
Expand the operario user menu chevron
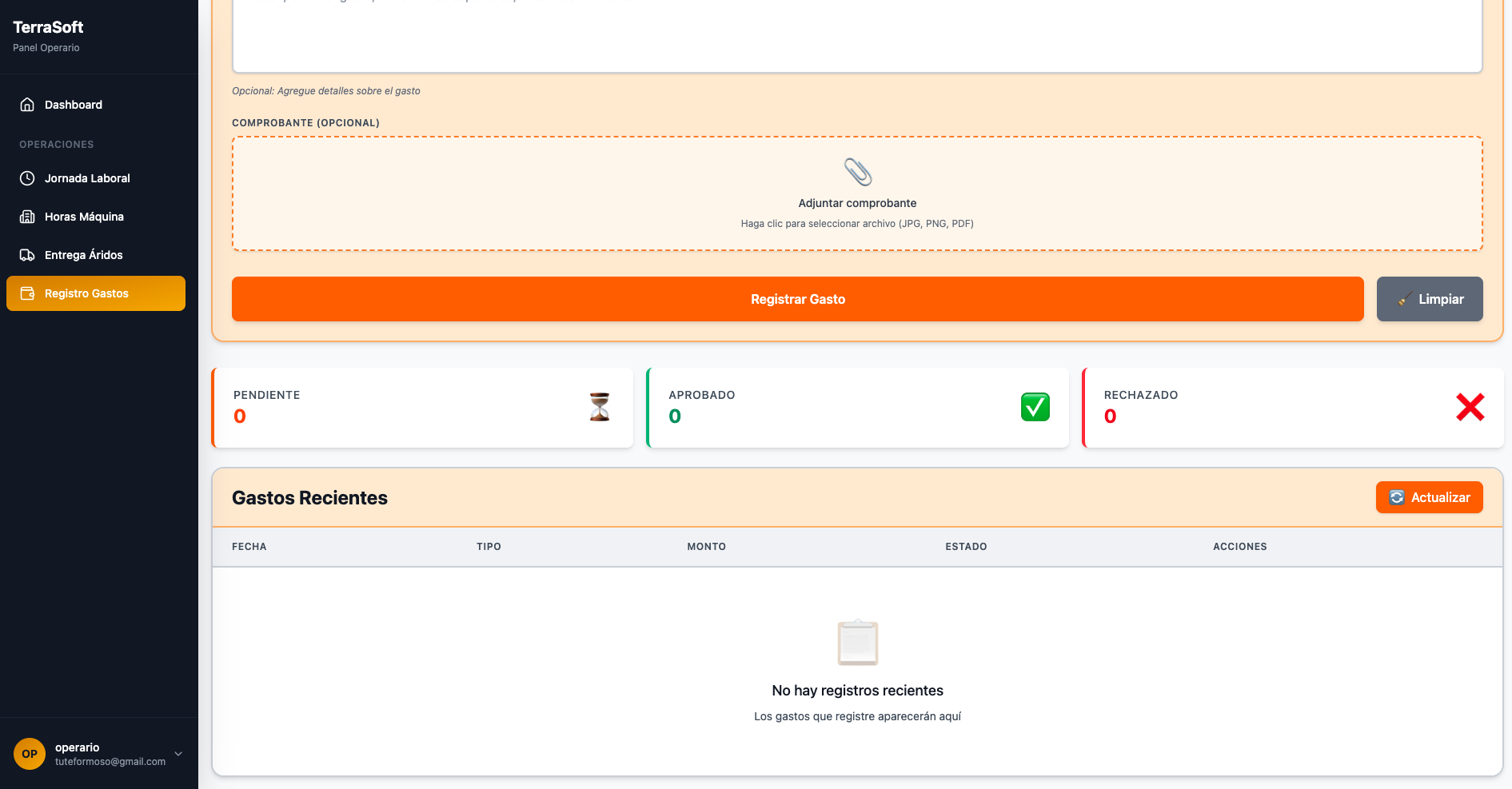tap(178, 754)
